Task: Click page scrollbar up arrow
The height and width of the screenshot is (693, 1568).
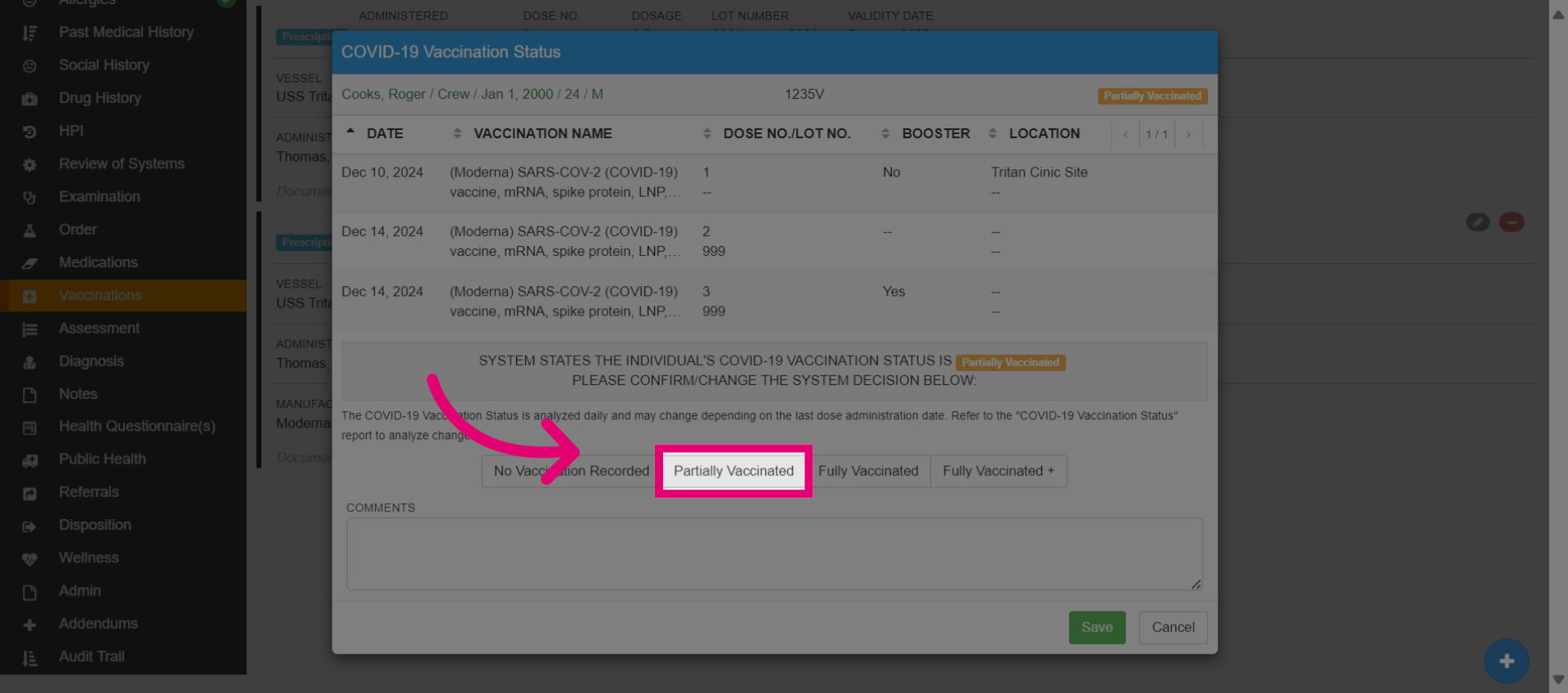Action: [1558, 14]
